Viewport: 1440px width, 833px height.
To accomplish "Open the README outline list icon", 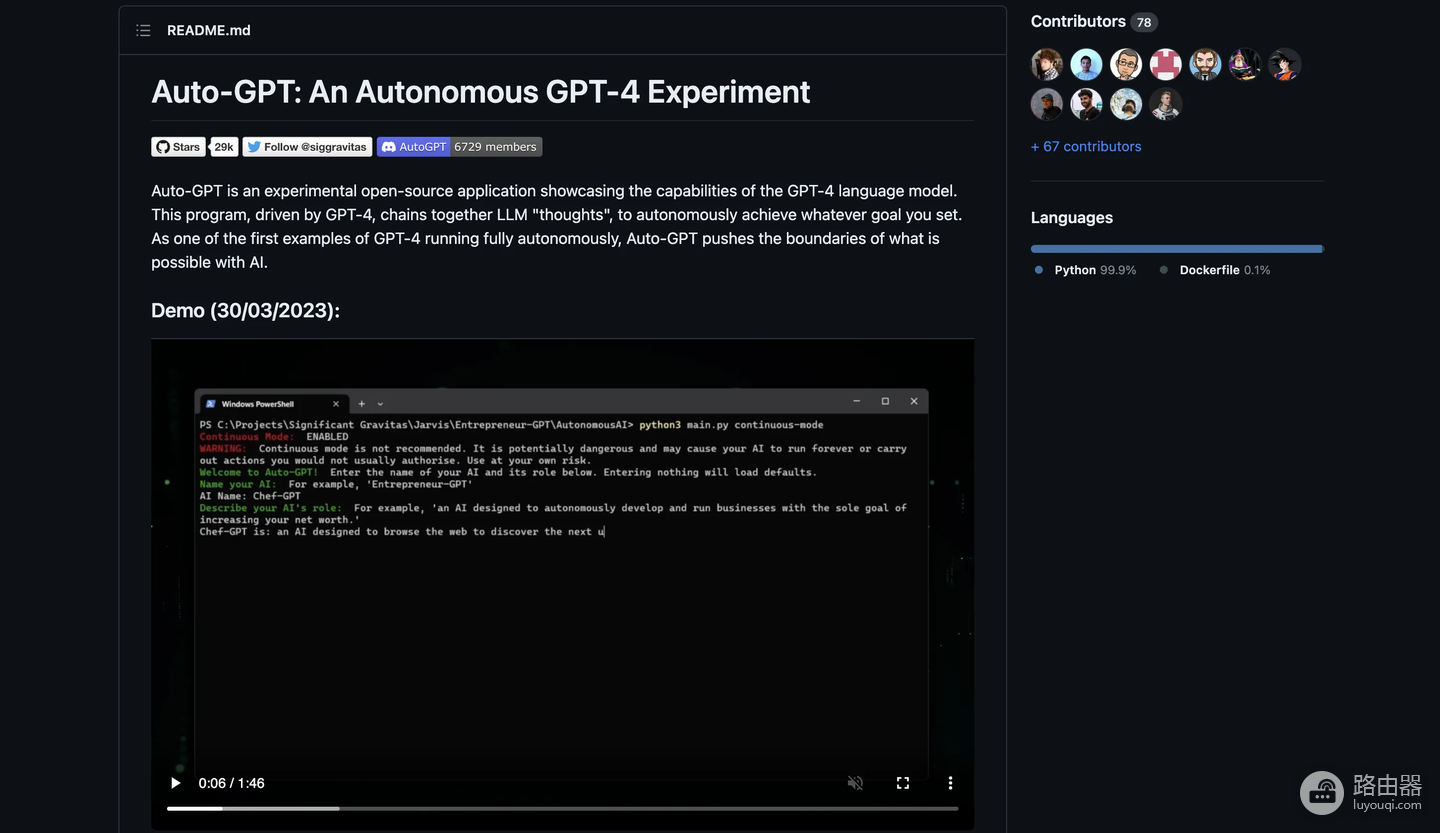I will 143,31.
